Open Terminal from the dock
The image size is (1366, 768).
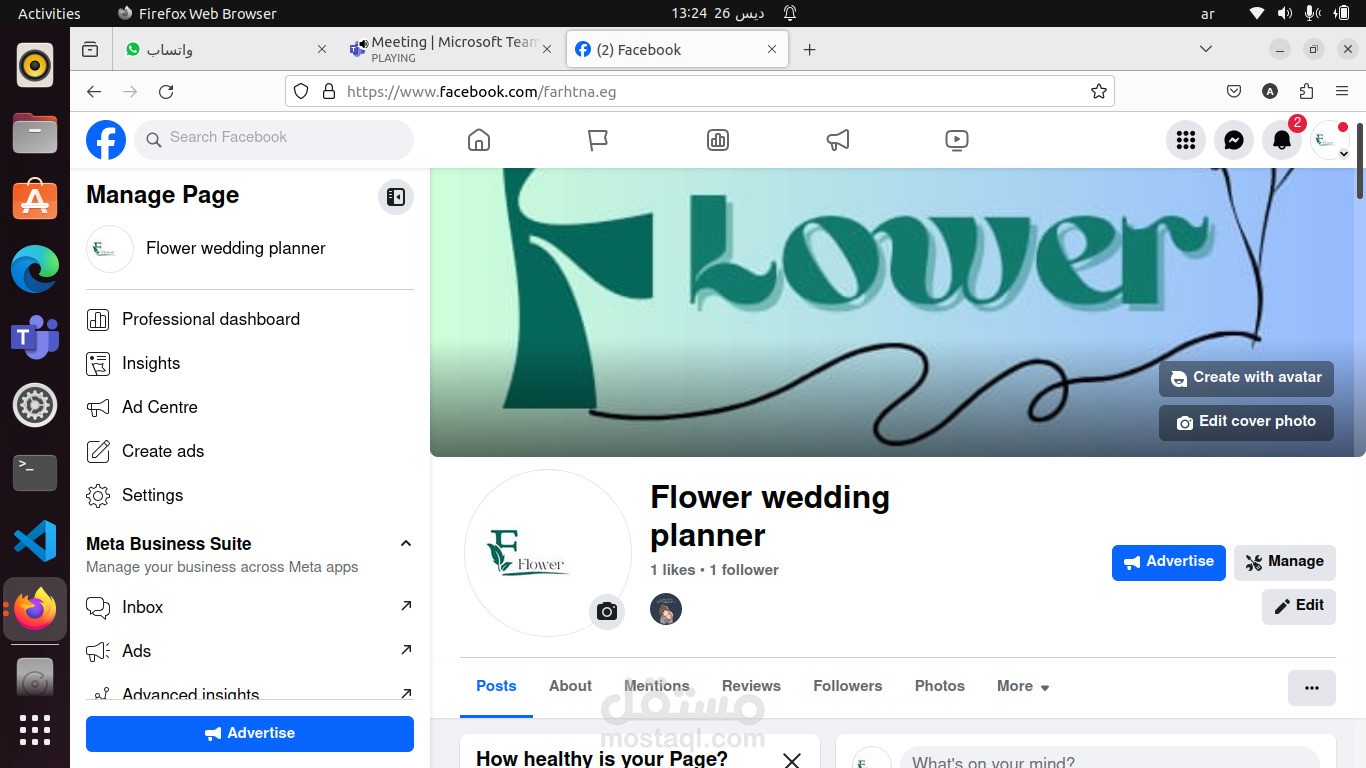[35, 473]
